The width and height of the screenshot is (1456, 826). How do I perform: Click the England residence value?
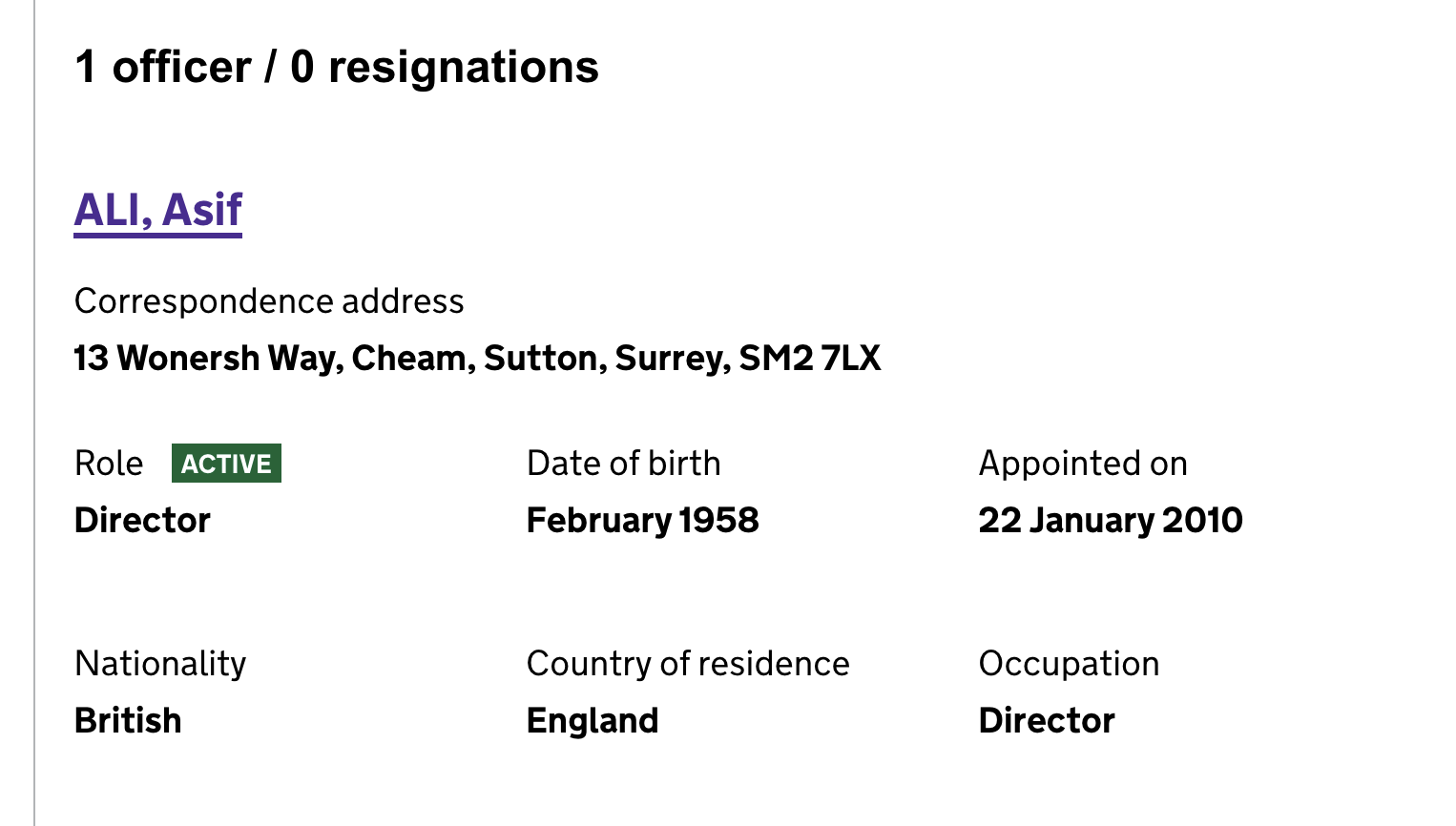tap(593, 721)
